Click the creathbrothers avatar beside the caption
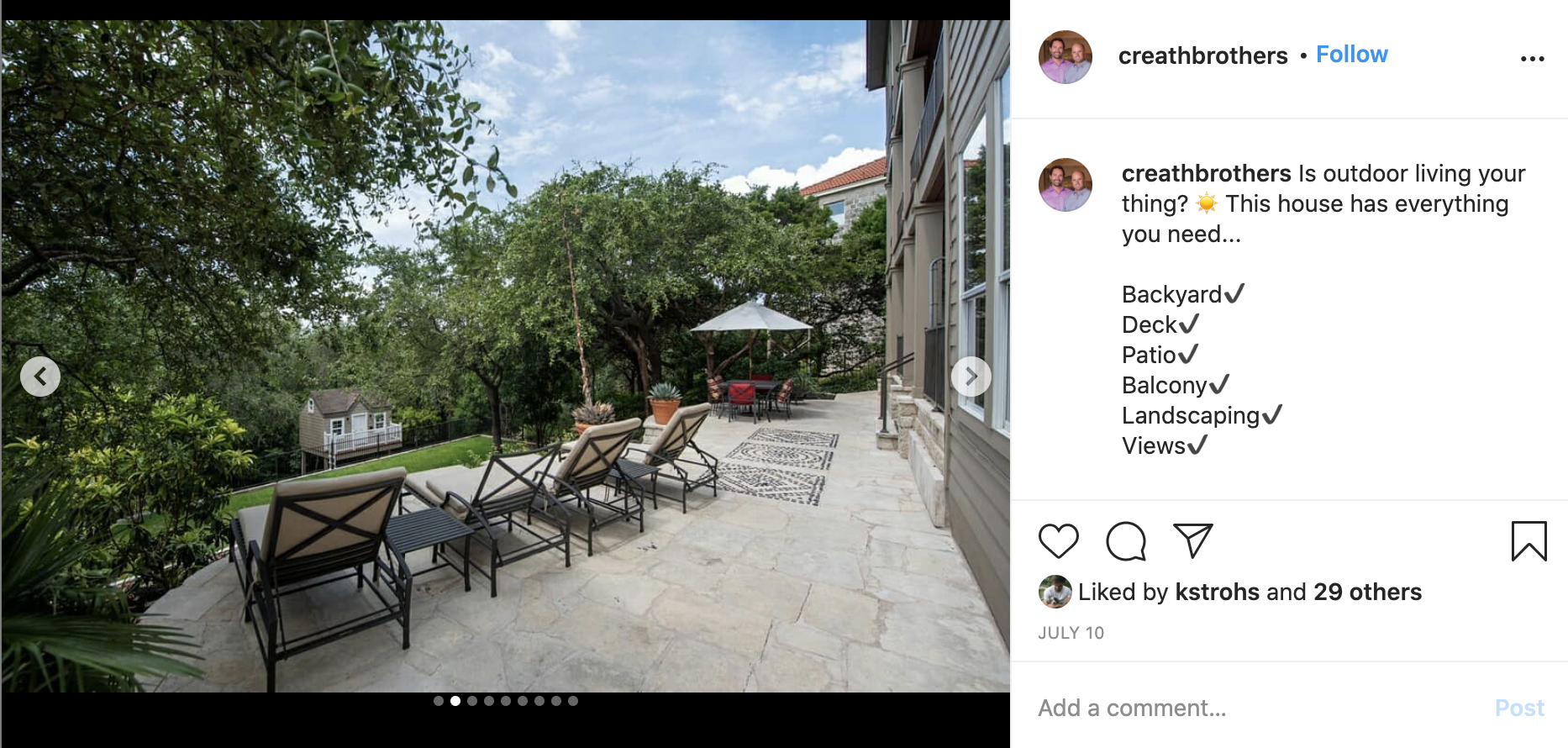The image size is (1568, 748). pyautogui.click(x=1066, y=185)
